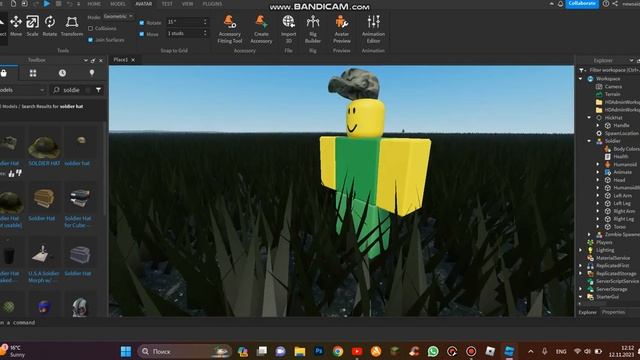Close the Place1 document tab
Viewport: 640px width, 360px height.
click(133, 60)
